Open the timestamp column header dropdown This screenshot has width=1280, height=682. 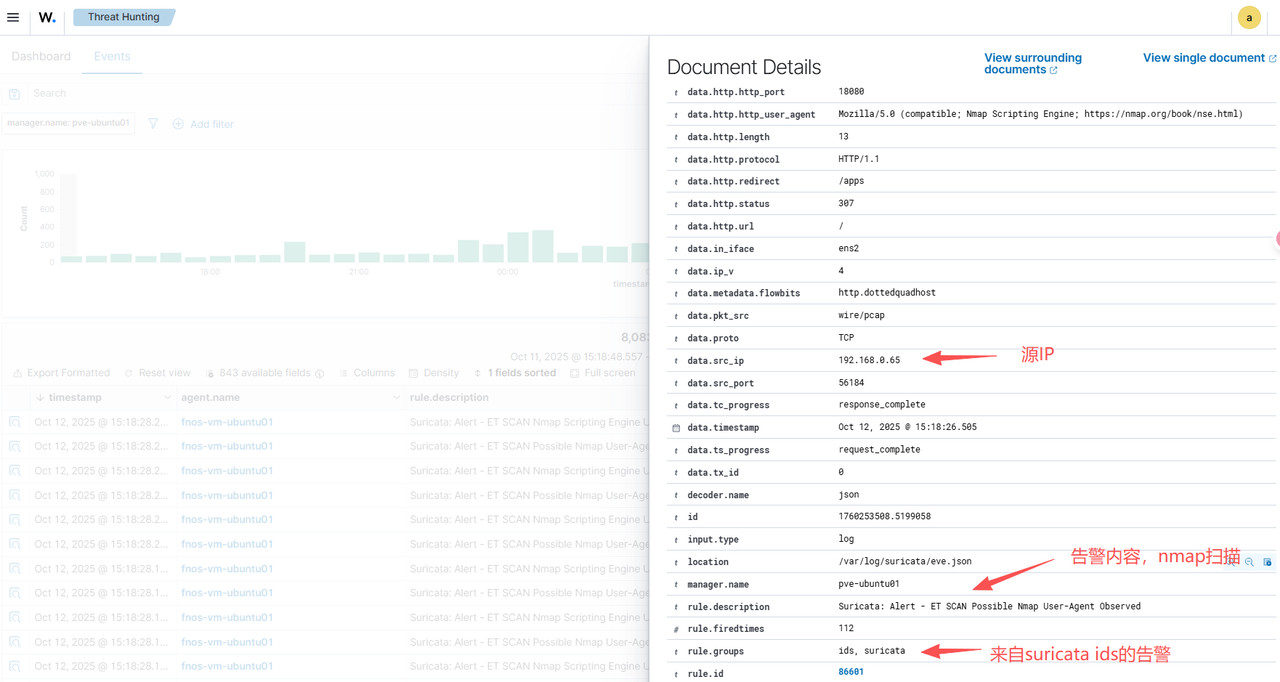(166, 398)
